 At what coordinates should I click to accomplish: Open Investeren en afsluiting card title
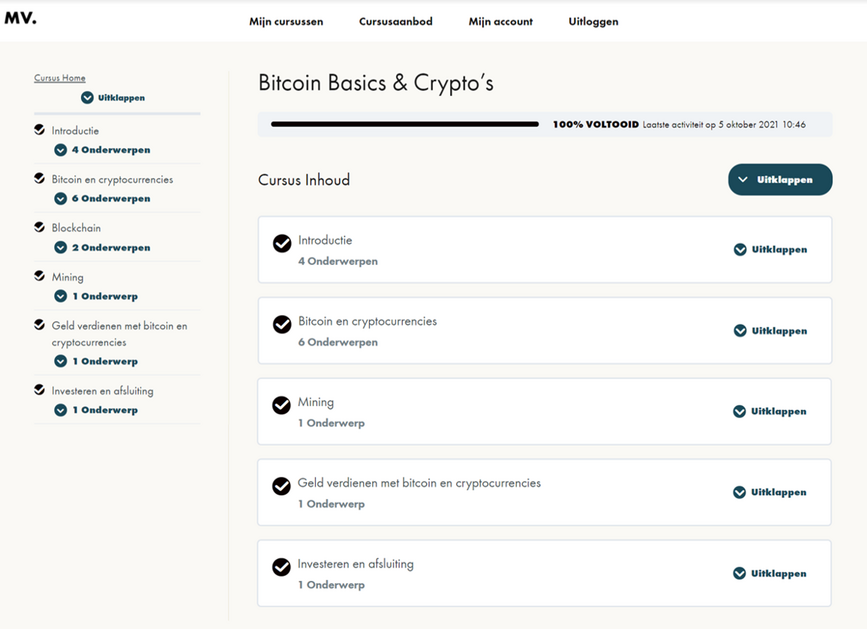356,564
